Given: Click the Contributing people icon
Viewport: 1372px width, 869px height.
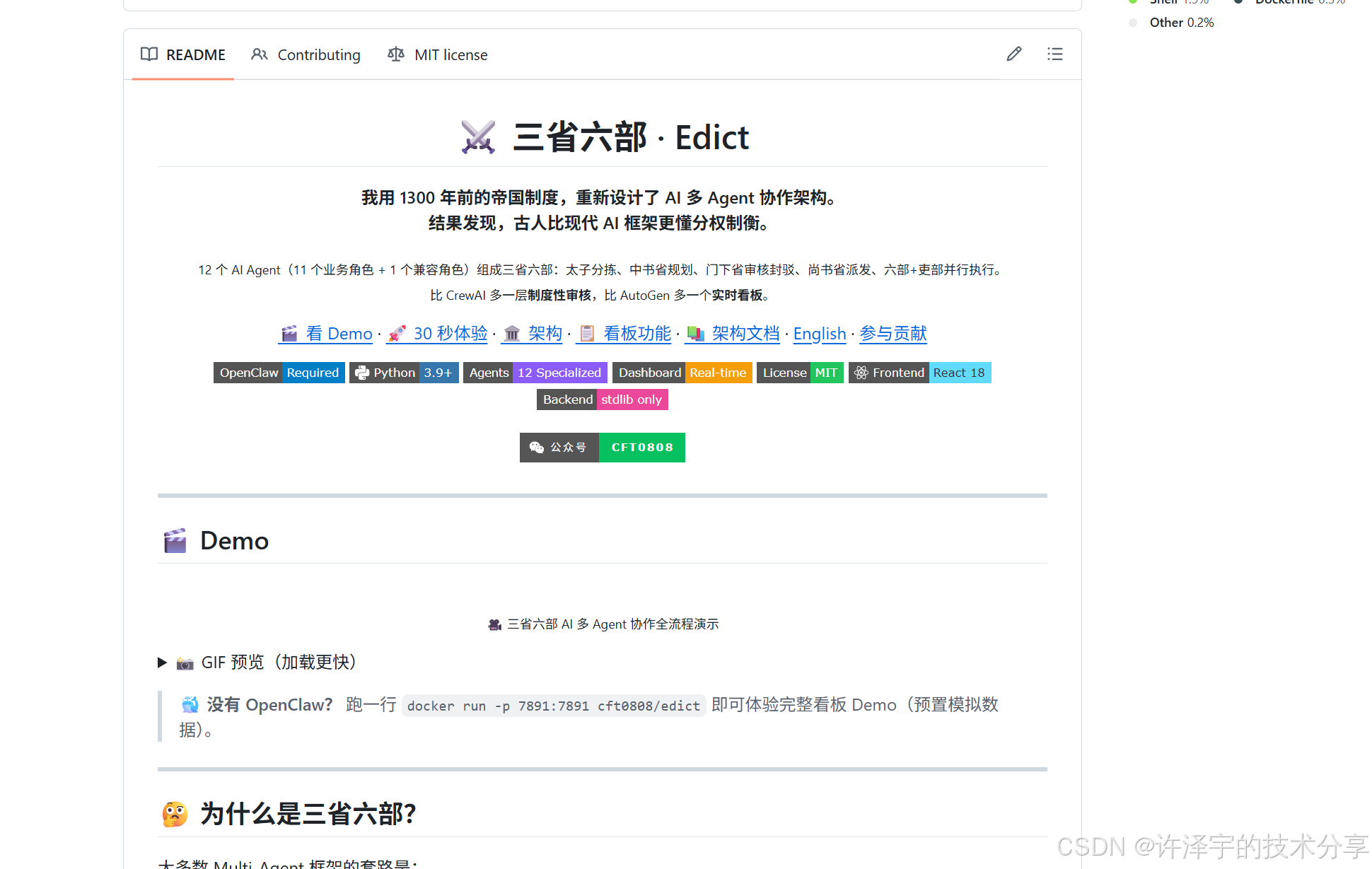Looking at the screenshot, I should 260,54.
